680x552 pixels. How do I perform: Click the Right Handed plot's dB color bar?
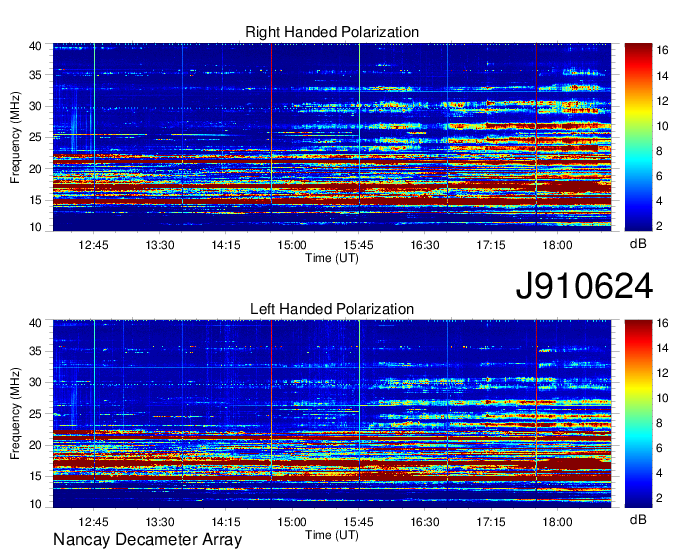(x=638, y=137)
